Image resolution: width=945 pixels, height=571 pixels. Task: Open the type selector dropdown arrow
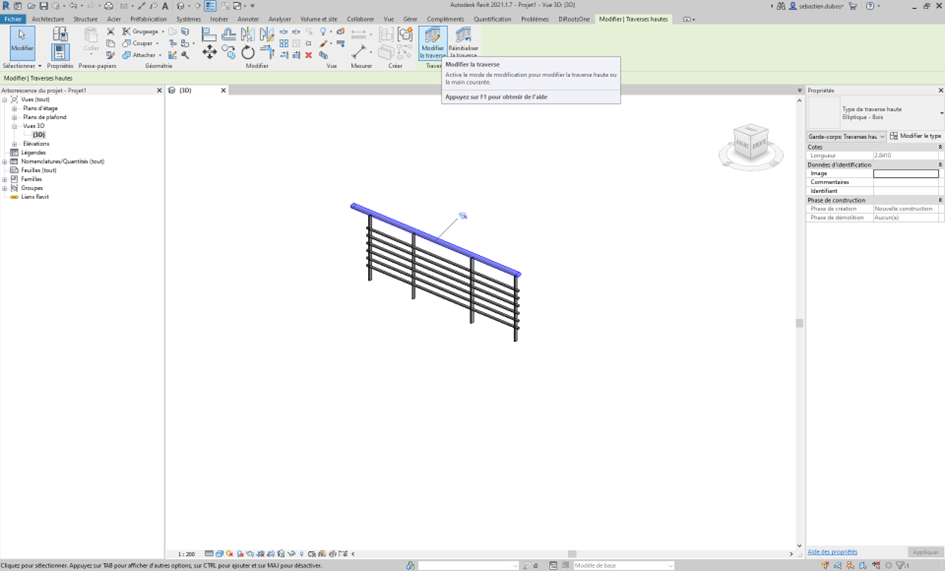(x=941, y=113)
